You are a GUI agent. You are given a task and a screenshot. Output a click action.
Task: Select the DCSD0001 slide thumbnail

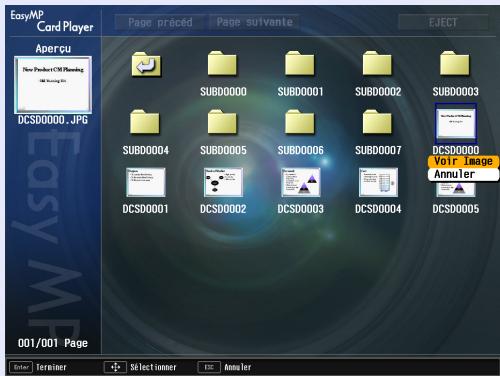pos(146,182)
